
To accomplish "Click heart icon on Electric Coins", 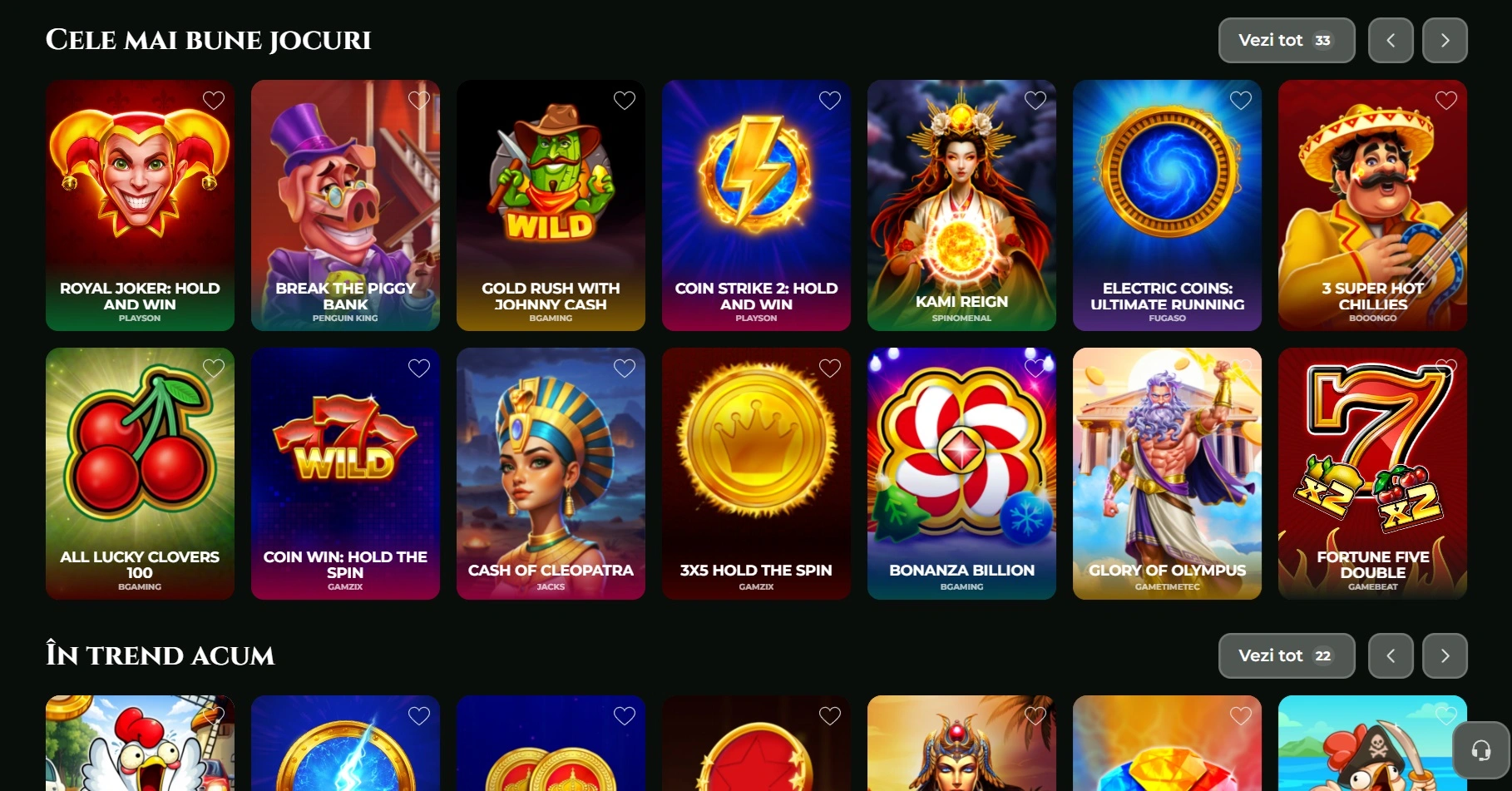I will pos(1241,101).
